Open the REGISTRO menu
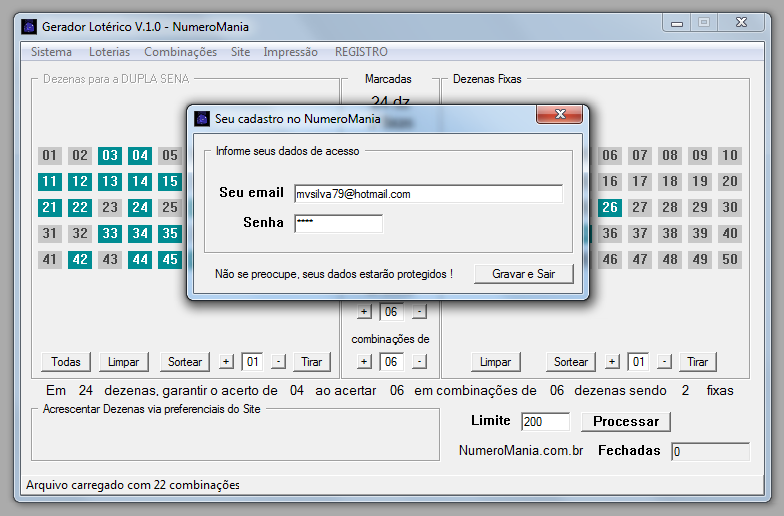This screenshot has width=784, height=516. tap(361, 52)
